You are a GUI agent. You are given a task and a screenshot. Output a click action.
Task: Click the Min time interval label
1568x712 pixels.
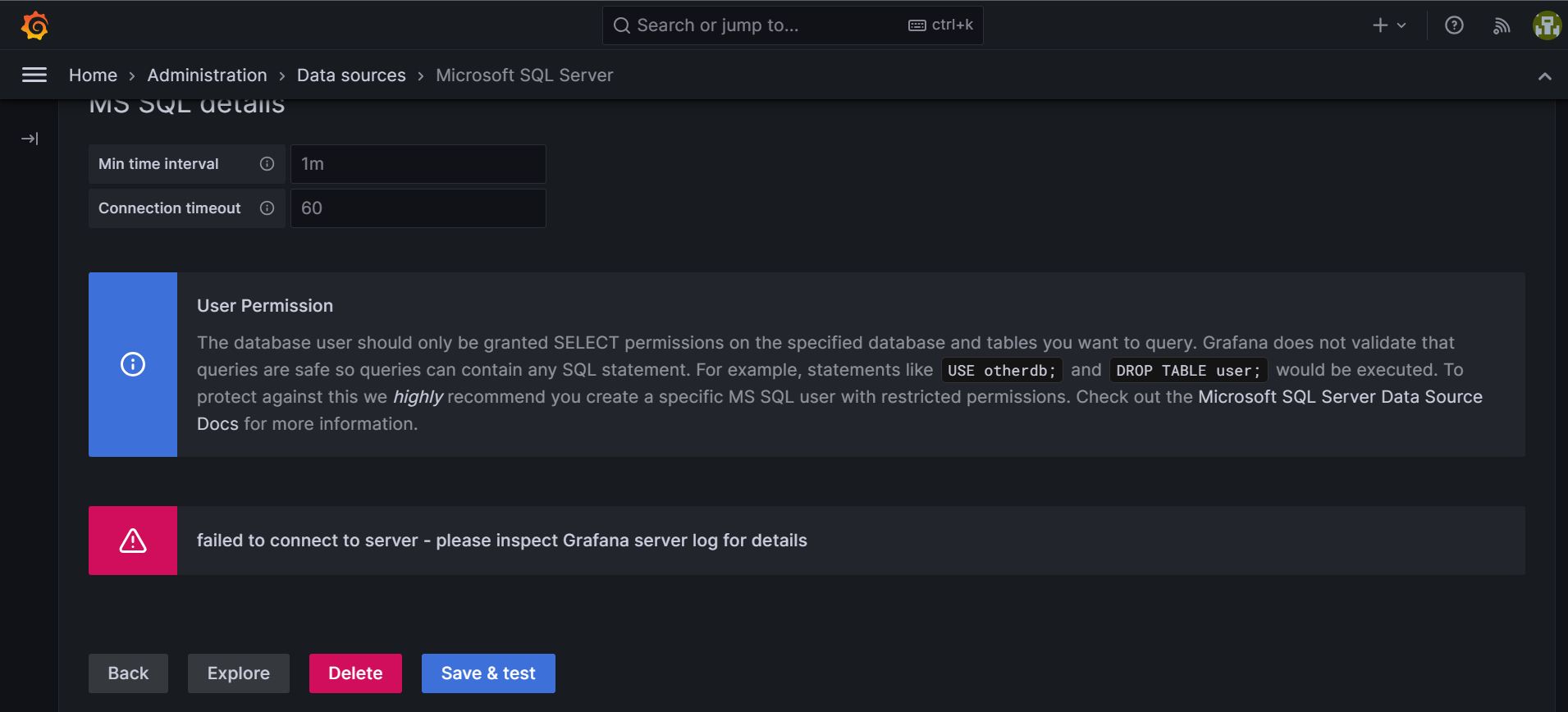(x=158, y=164)
